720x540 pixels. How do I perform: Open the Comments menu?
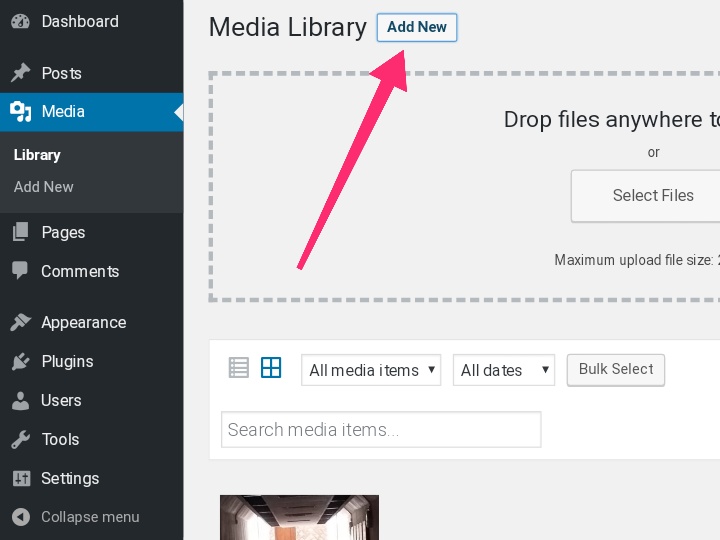80,271
